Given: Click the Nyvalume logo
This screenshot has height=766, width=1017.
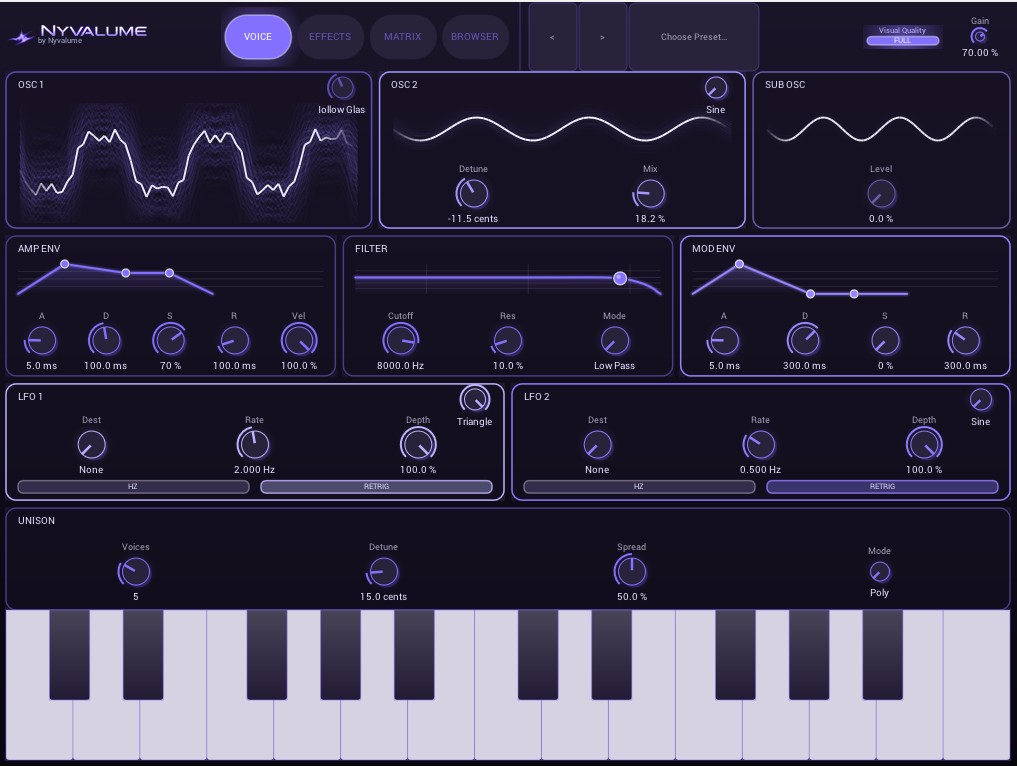Looking at the screenshot, I should [x=78, y=35].
